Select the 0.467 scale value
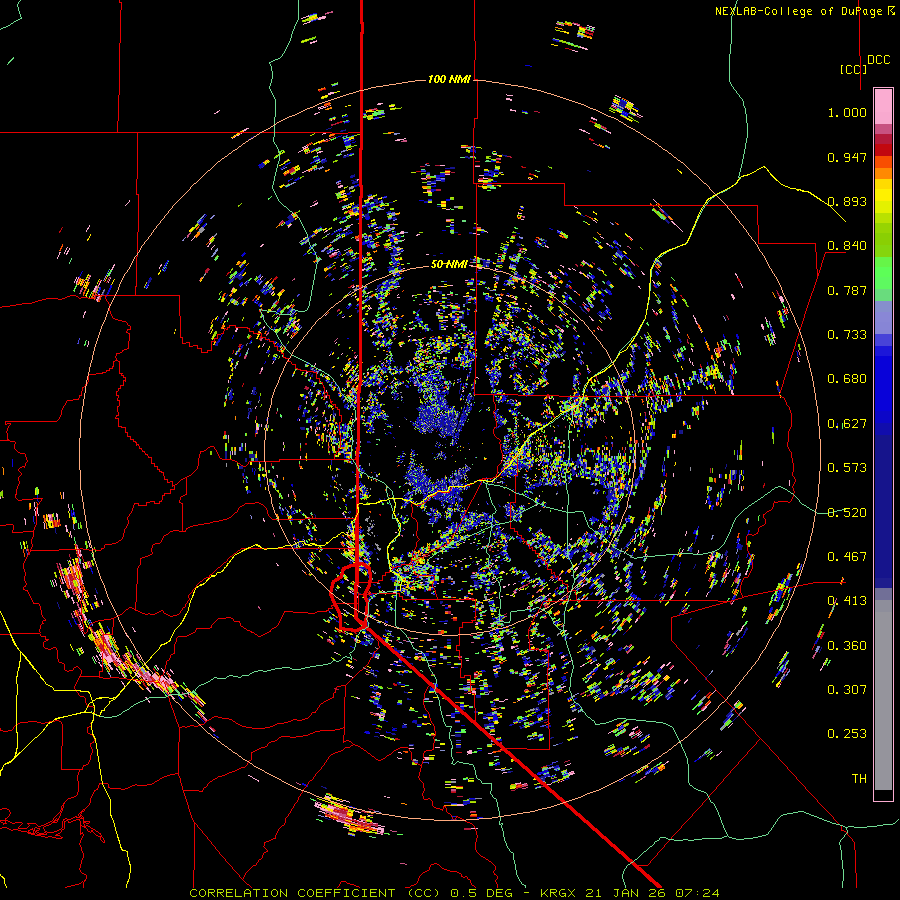This screenshot has width=900, height=900. coord(847,557)
